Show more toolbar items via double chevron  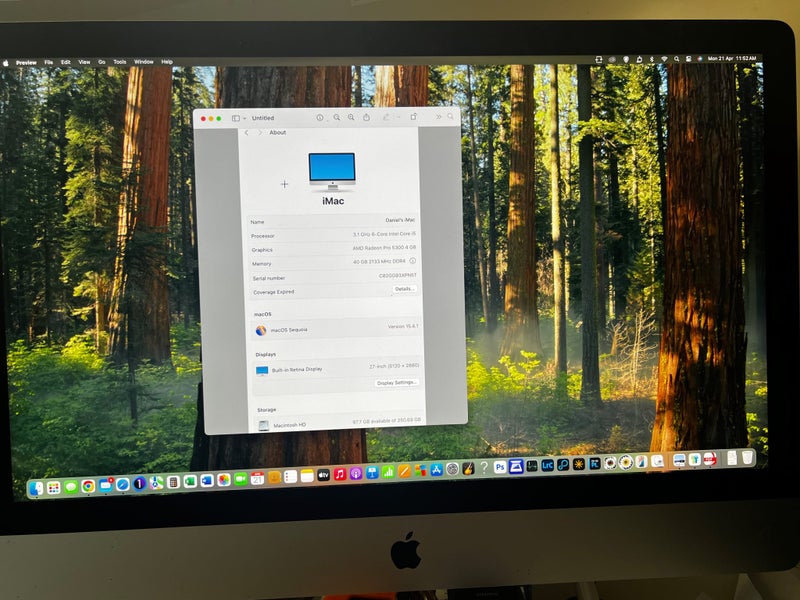pyautogui.click(x=437, y=117)
